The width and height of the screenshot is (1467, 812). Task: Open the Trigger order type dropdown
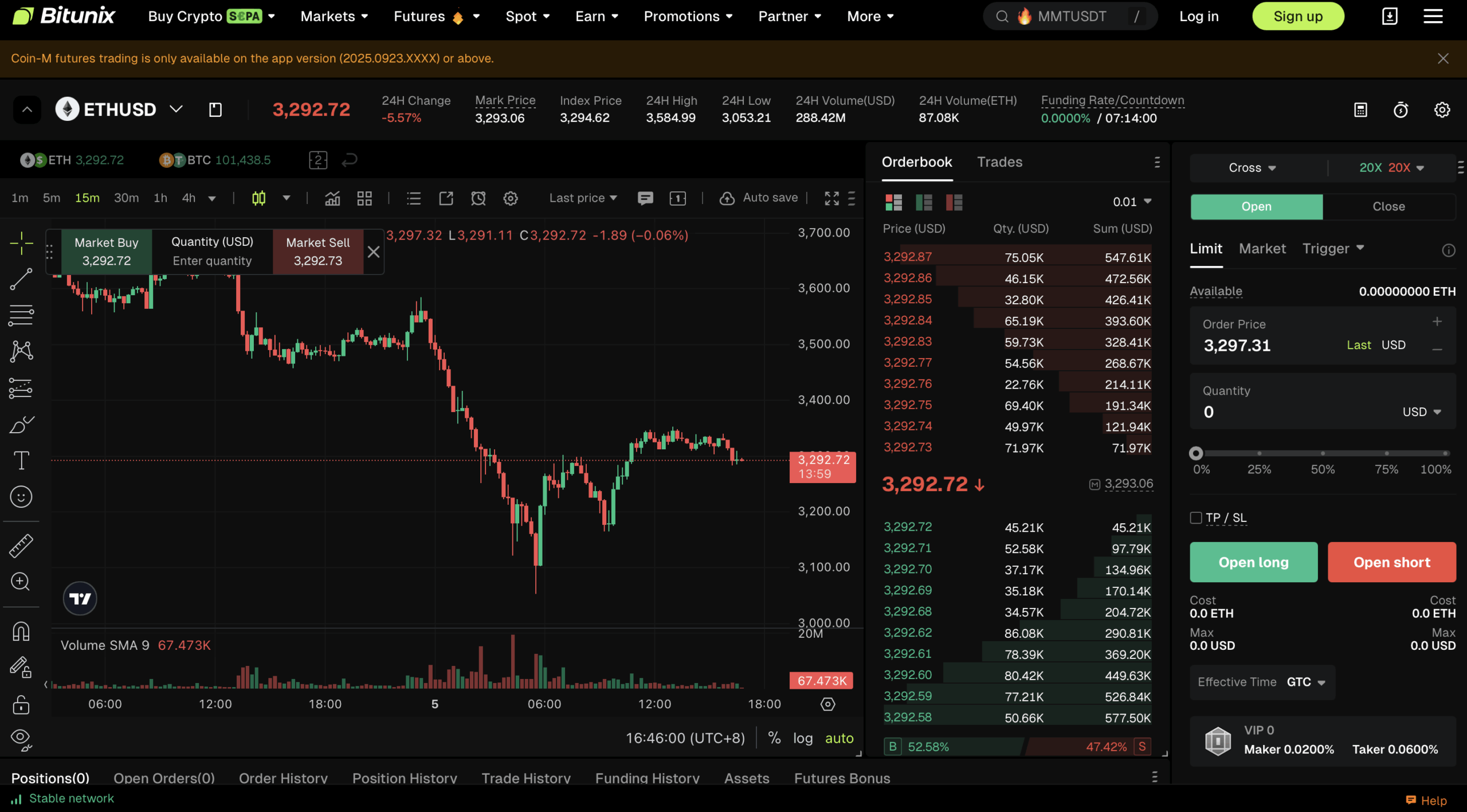coord(1333,248)
